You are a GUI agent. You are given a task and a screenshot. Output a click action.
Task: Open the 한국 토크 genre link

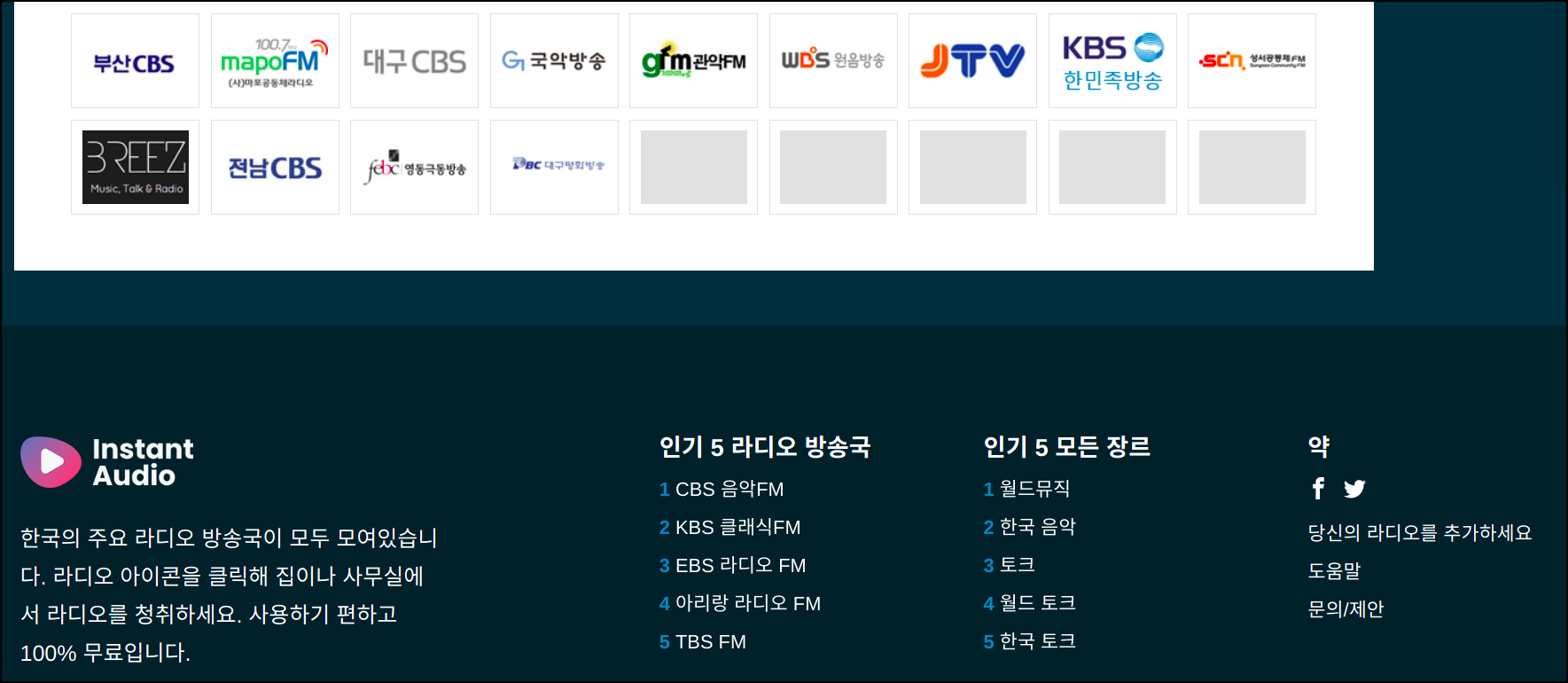tap(1037, 641)
